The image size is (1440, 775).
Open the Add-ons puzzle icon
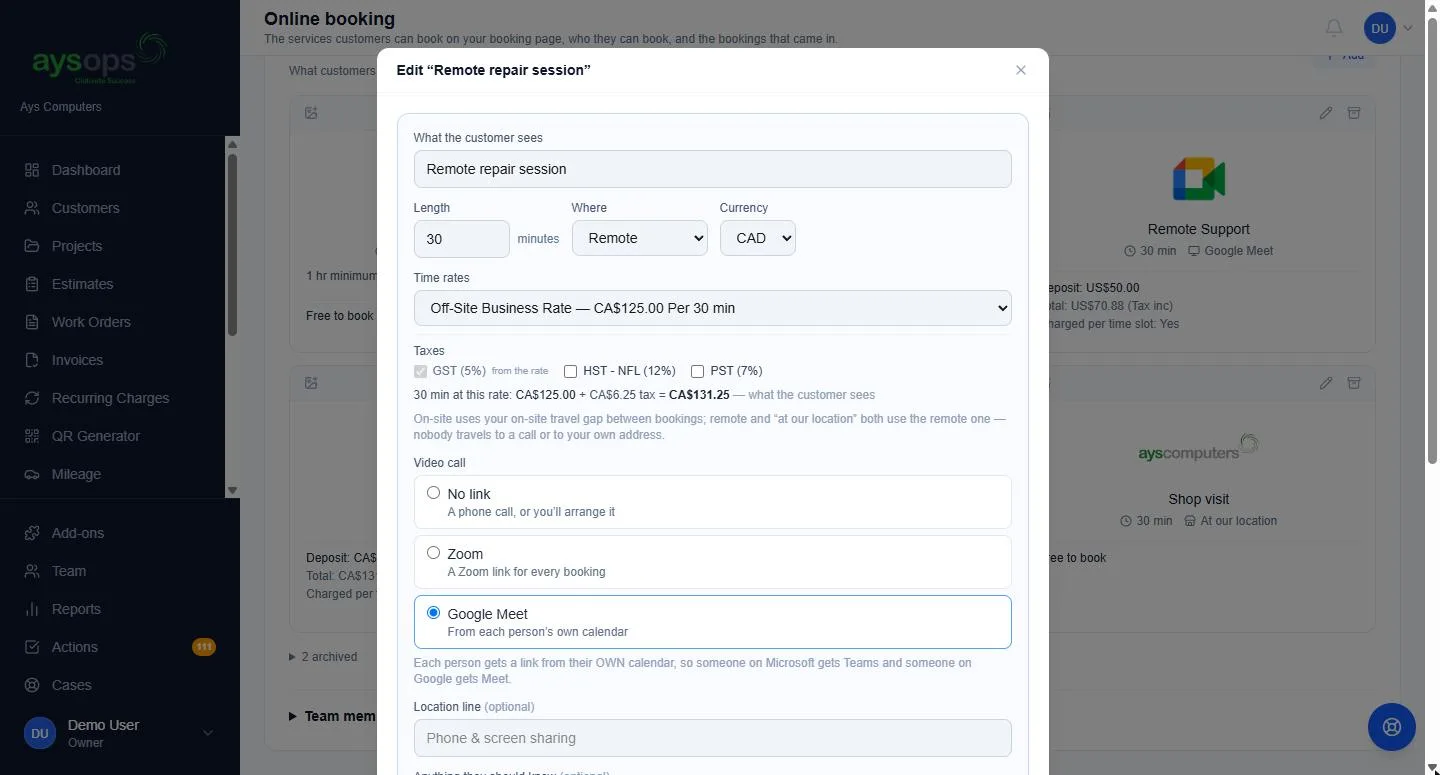tap(32, 533)
